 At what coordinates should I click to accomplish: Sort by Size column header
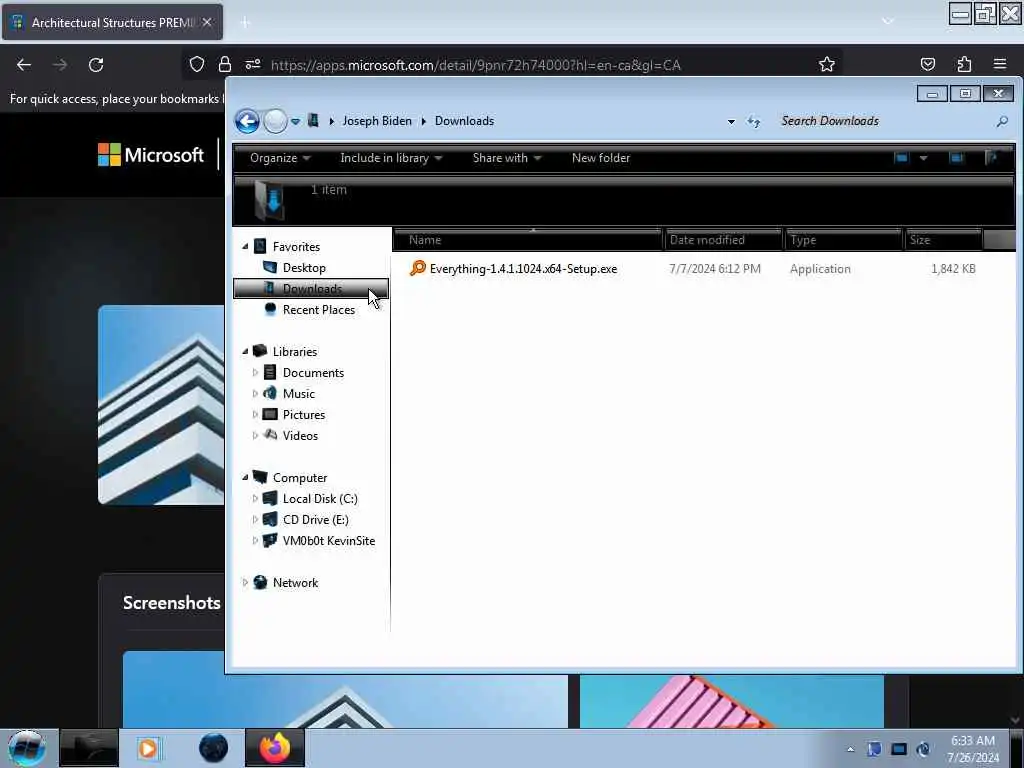[x=943, y=240]
